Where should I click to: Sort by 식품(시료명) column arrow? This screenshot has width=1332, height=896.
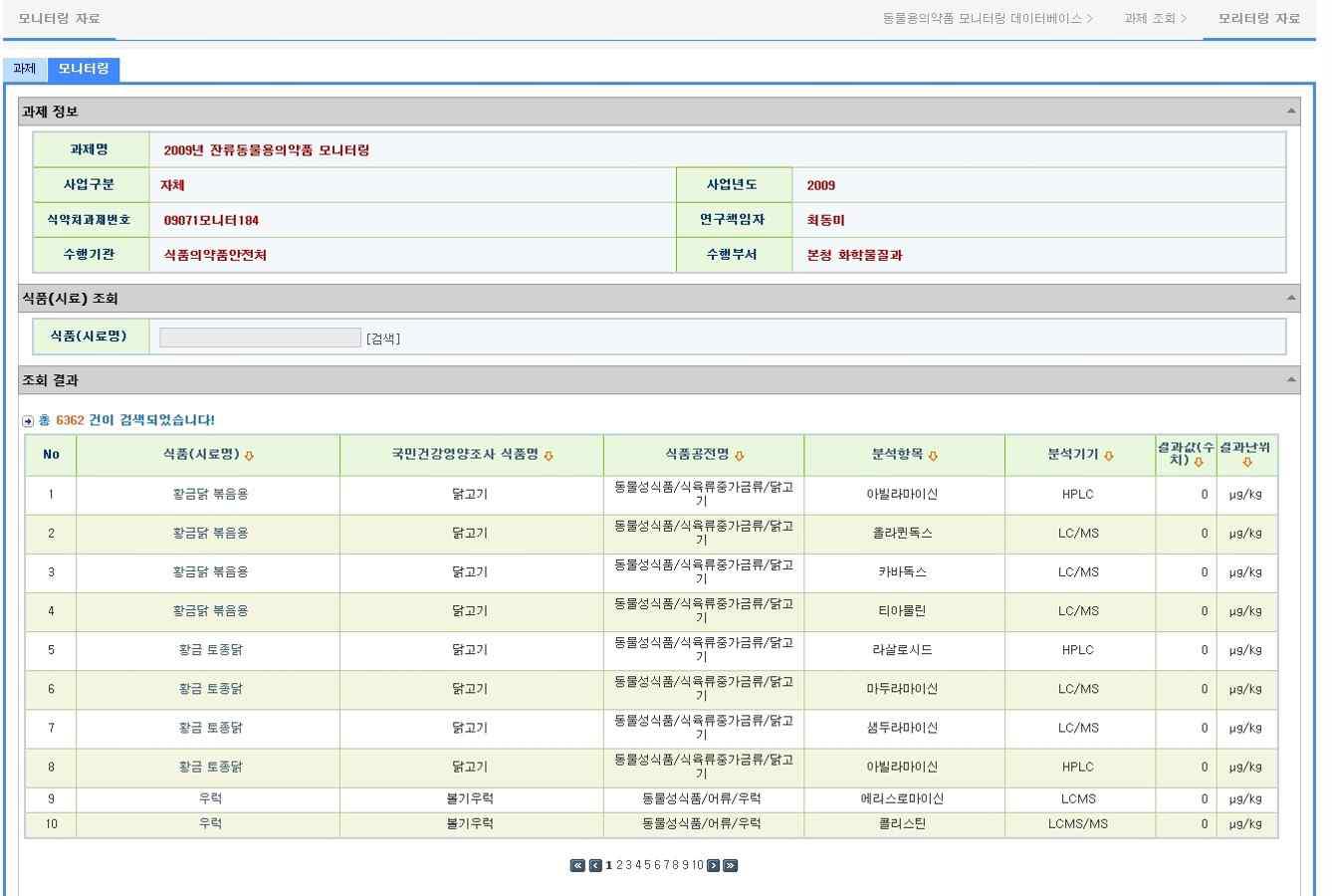click(x=249, y=456)
